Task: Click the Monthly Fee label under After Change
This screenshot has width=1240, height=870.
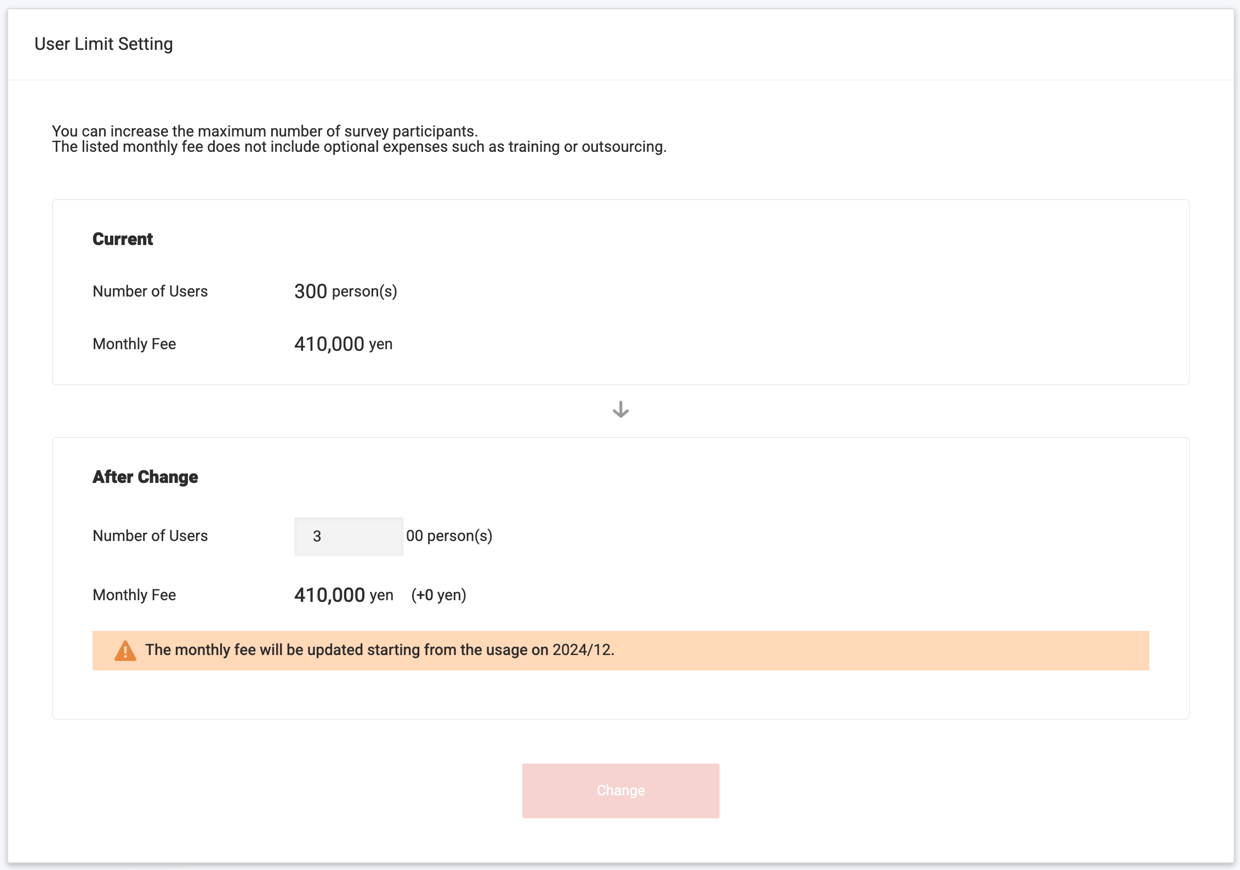Action: click(x=134, y=594)
